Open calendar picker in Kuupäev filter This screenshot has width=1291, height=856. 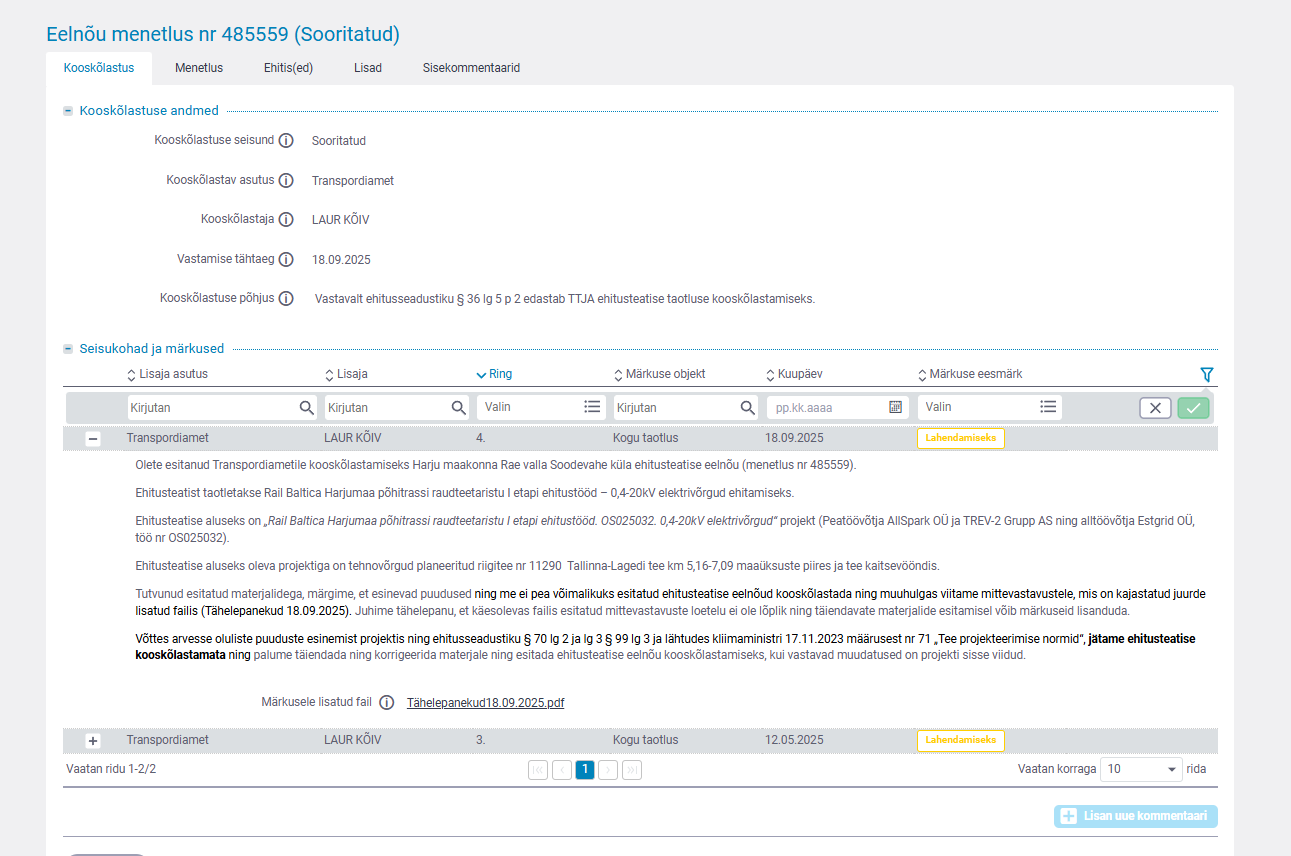point(895,407)
